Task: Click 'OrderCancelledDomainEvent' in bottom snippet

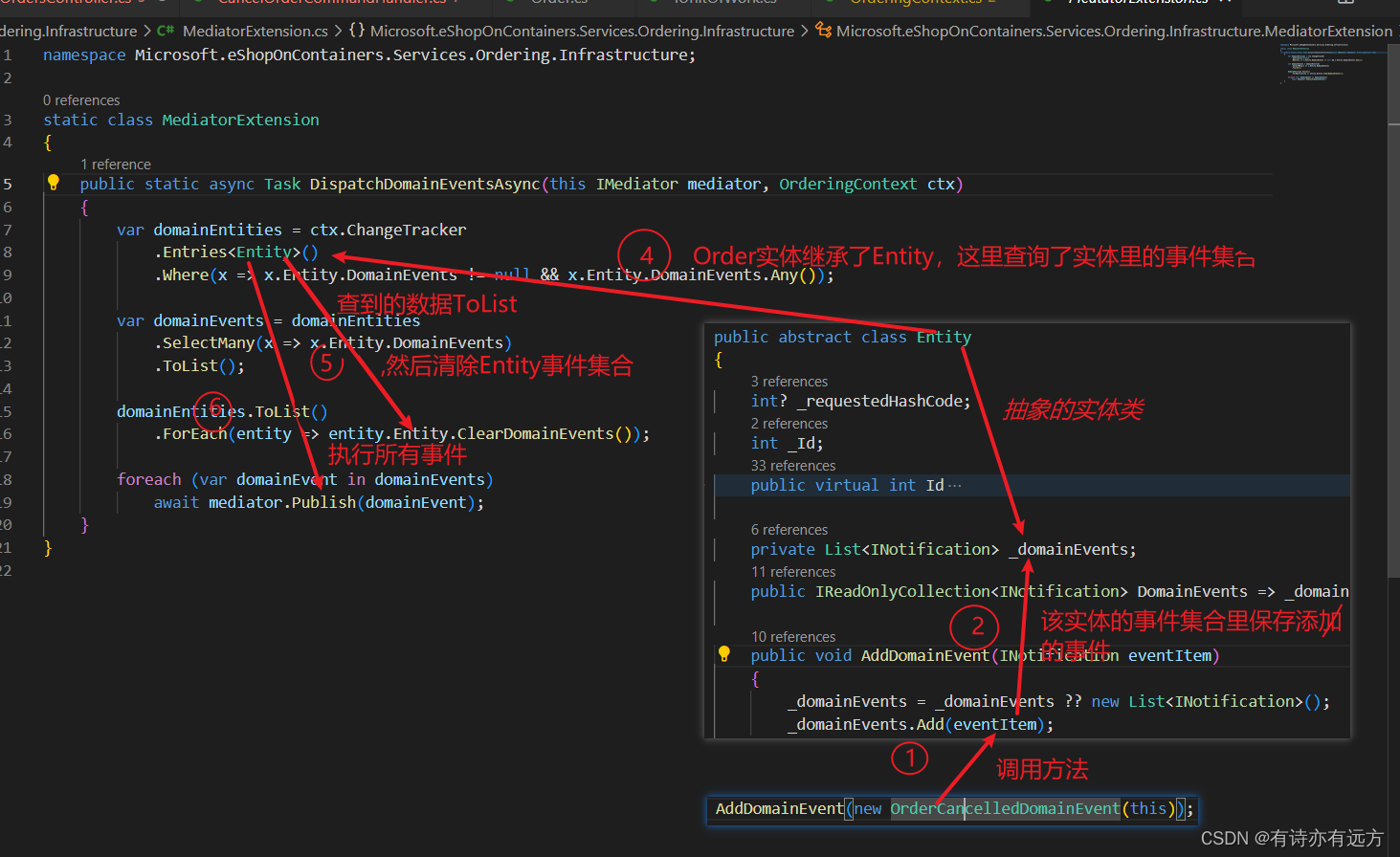Action: (1005, 808)
